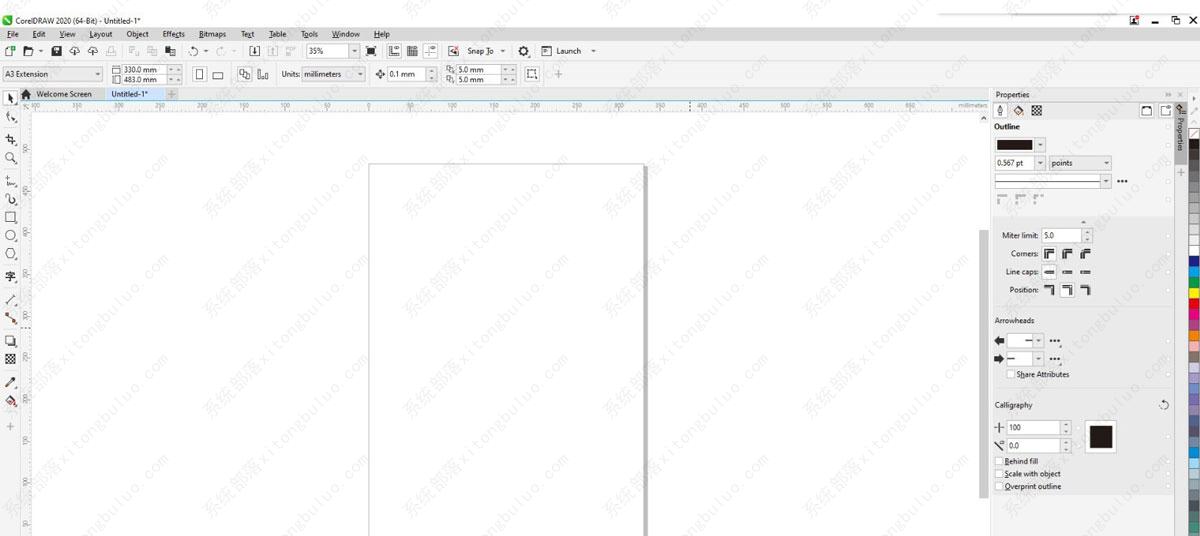Click the Full-screen preview icon
The height and width of the screenshot is (536, 1200).
pos(371,51)
